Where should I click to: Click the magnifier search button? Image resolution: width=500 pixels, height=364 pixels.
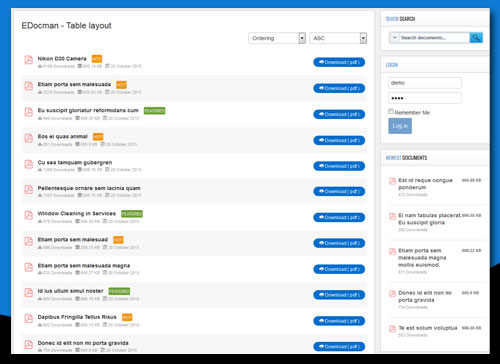tap(476, 38)
